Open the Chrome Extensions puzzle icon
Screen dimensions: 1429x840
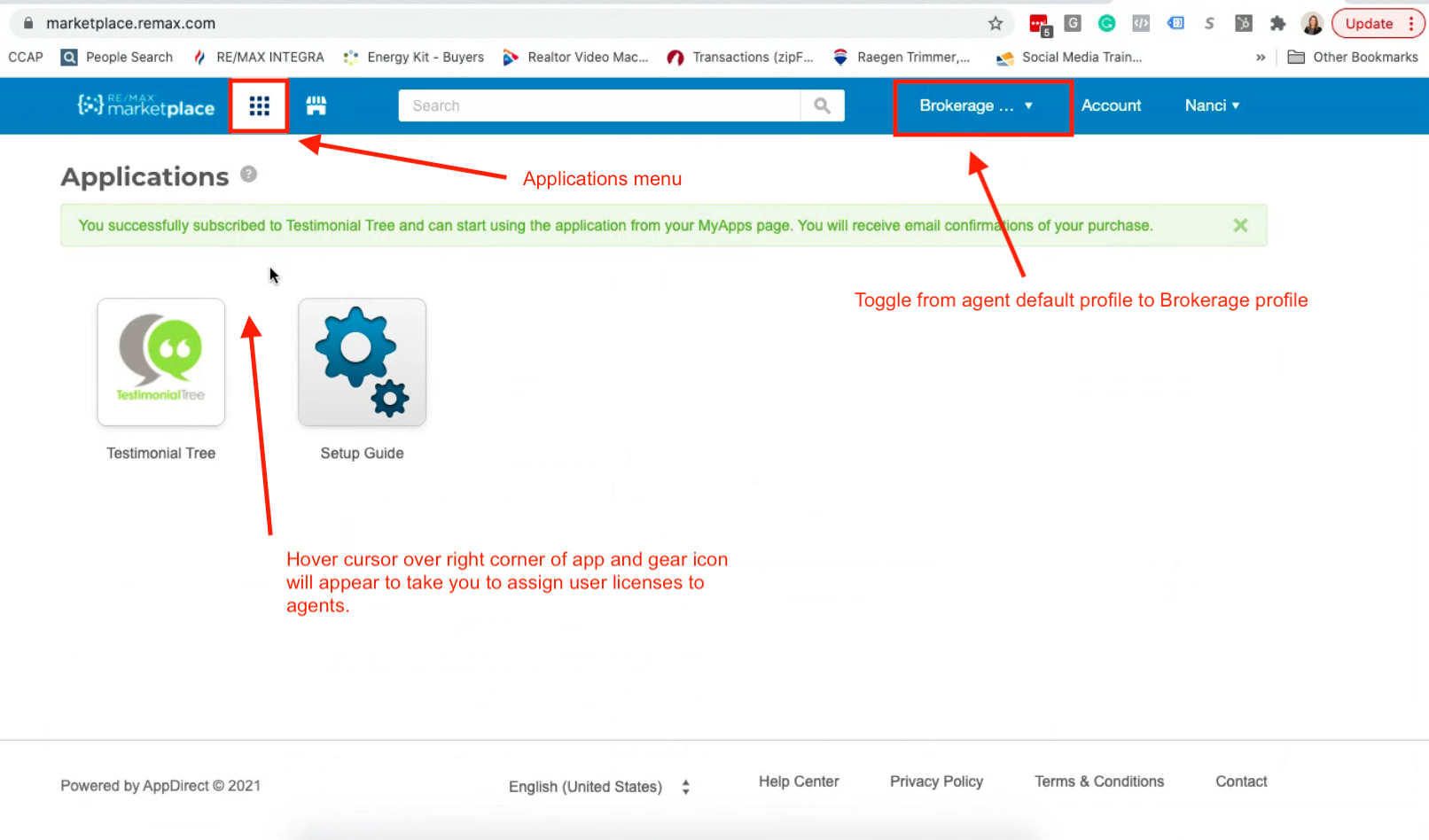1277,24
